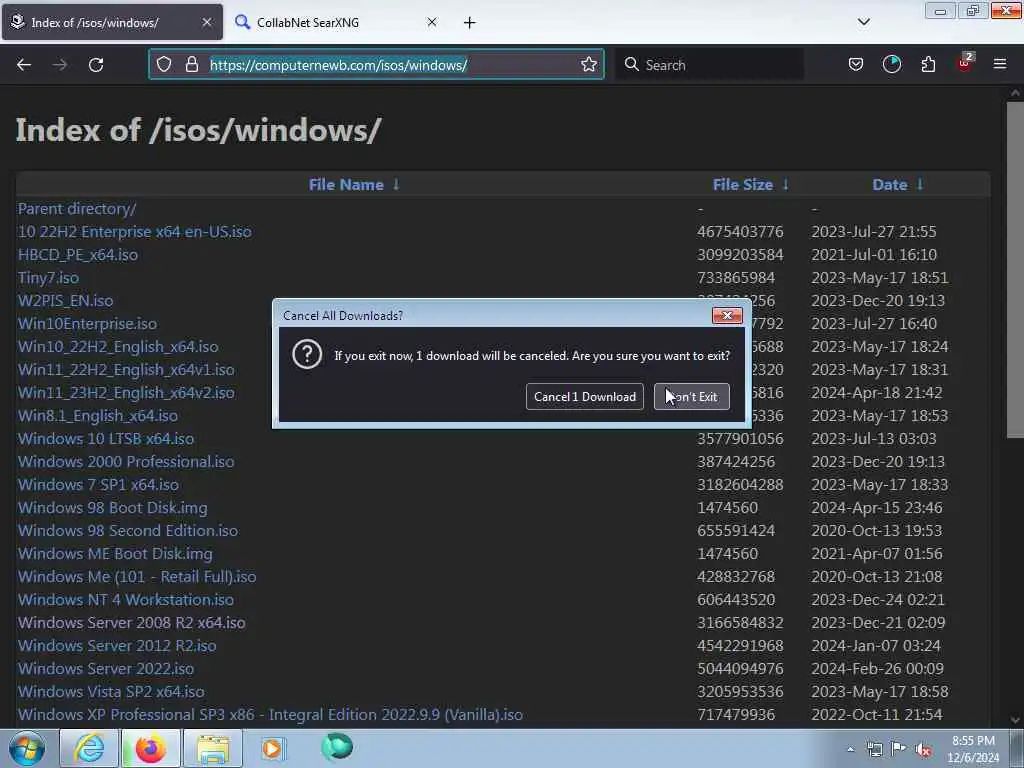Click Windows XP Professional SP3 x86 Integral Edition link
This screenshot has height=768, width=1024.
click(270, 714)
